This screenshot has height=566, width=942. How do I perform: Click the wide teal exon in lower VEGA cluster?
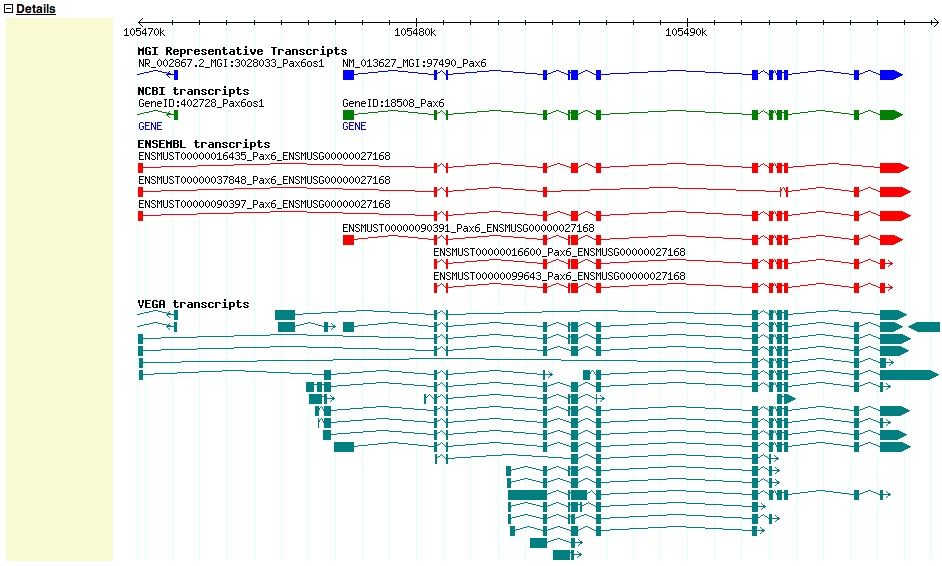coord(527,494)
